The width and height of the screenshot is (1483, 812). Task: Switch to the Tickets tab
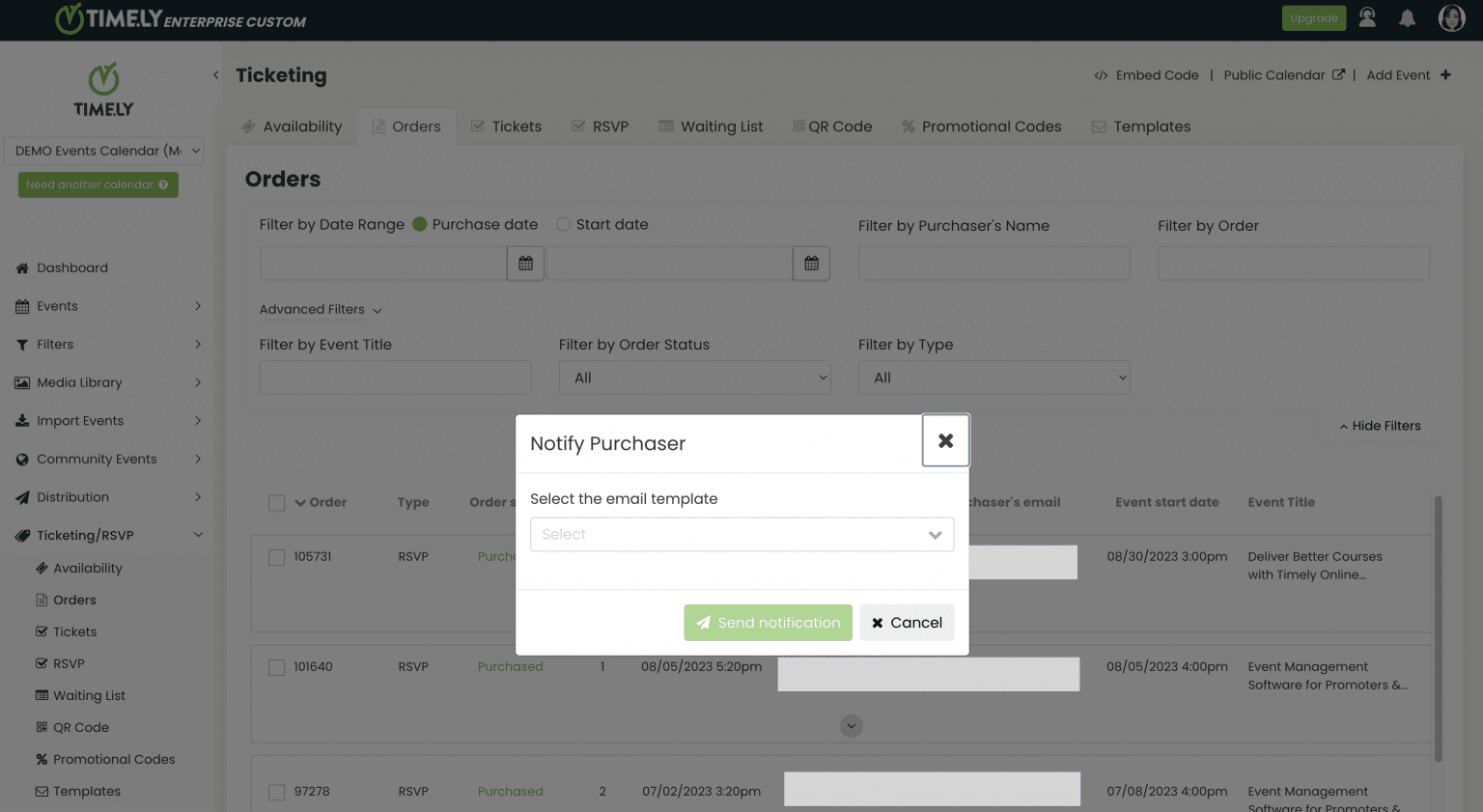click(506, 126)
